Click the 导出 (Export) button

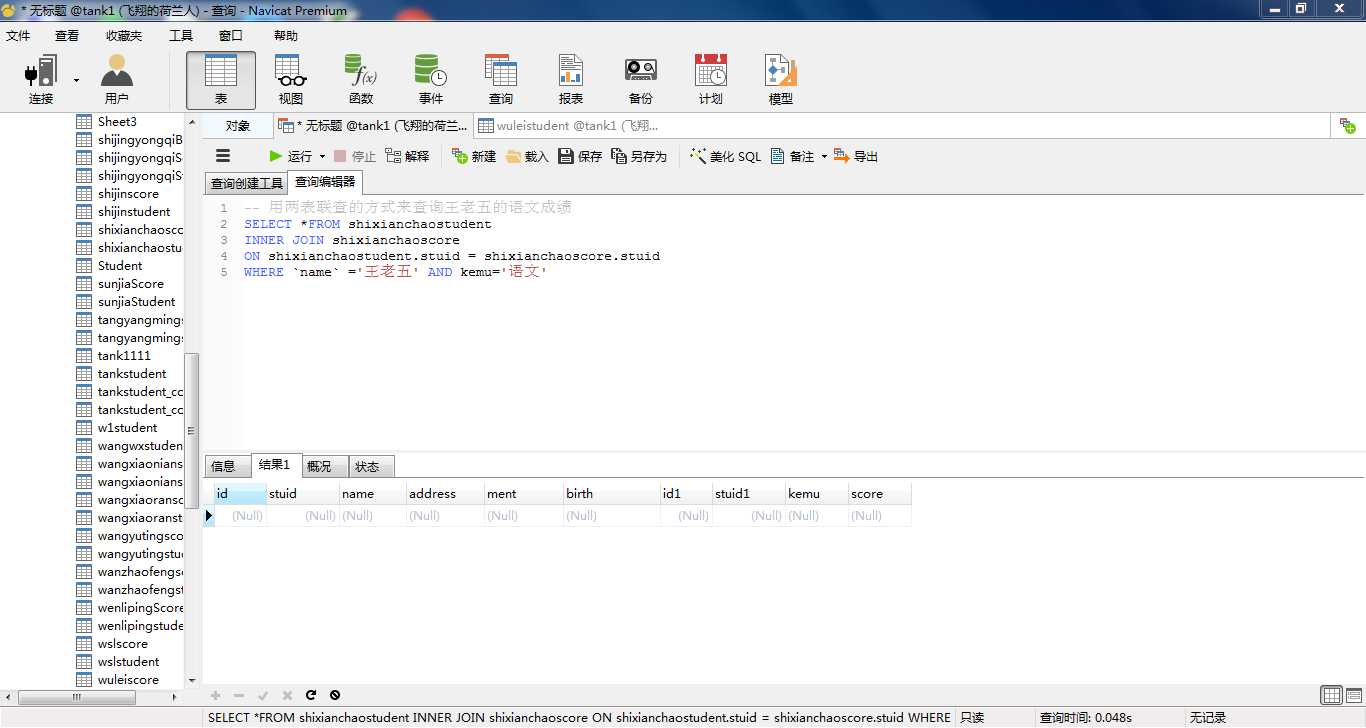point(856,156)
